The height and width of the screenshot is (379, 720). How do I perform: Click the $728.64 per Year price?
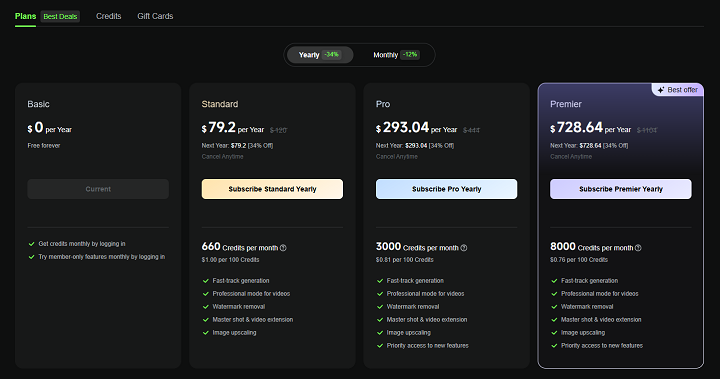(591, 128)
